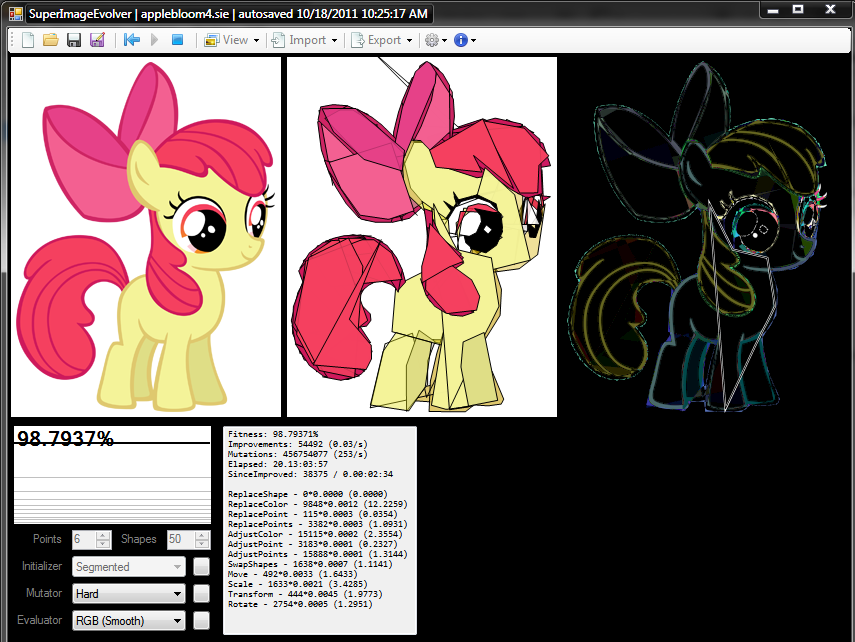The width and height of the screenshot is (855, 642).
Task: Click the 'SinceImproved: 38375' line
Action: [310, 475]
